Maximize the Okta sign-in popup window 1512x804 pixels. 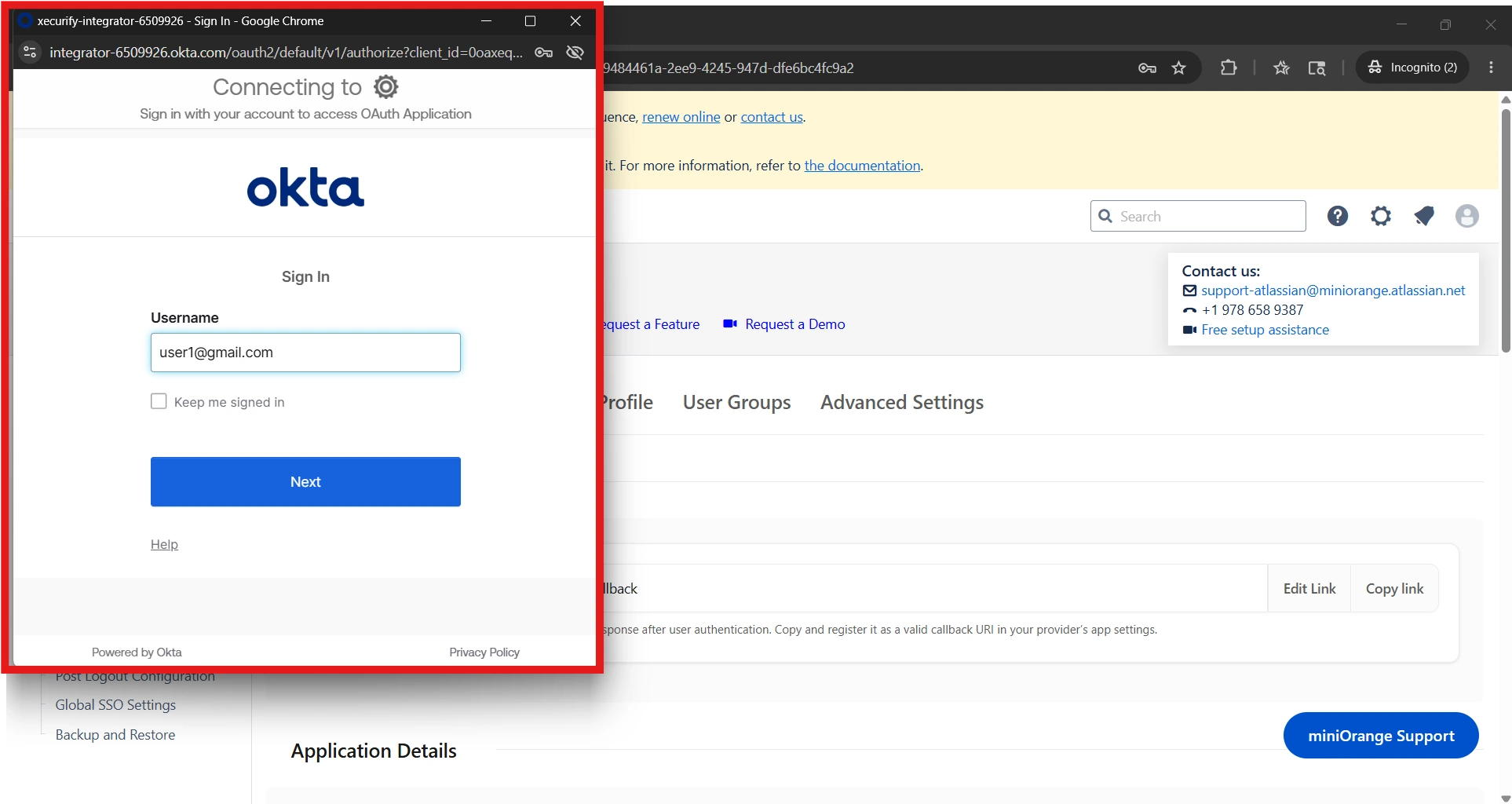(x=530, y=21)
